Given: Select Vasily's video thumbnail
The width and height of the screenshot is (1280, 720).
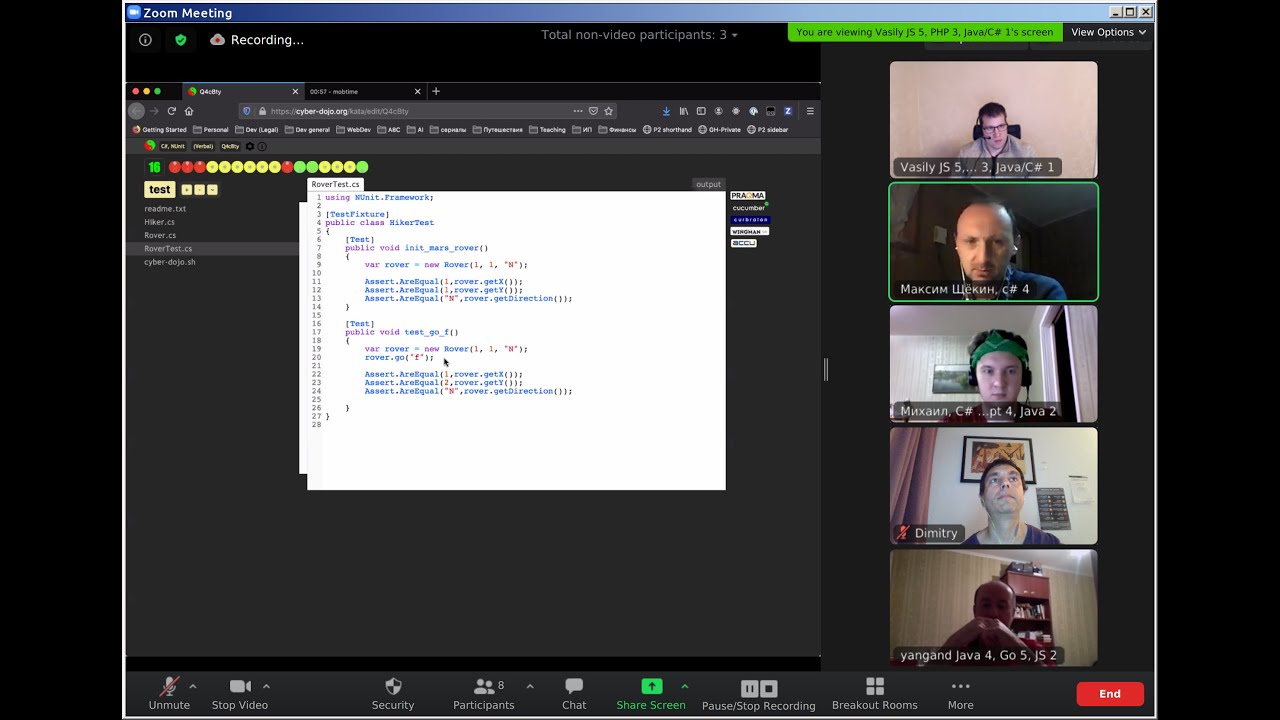Looking at the screenshot, I should pos(994,120).
